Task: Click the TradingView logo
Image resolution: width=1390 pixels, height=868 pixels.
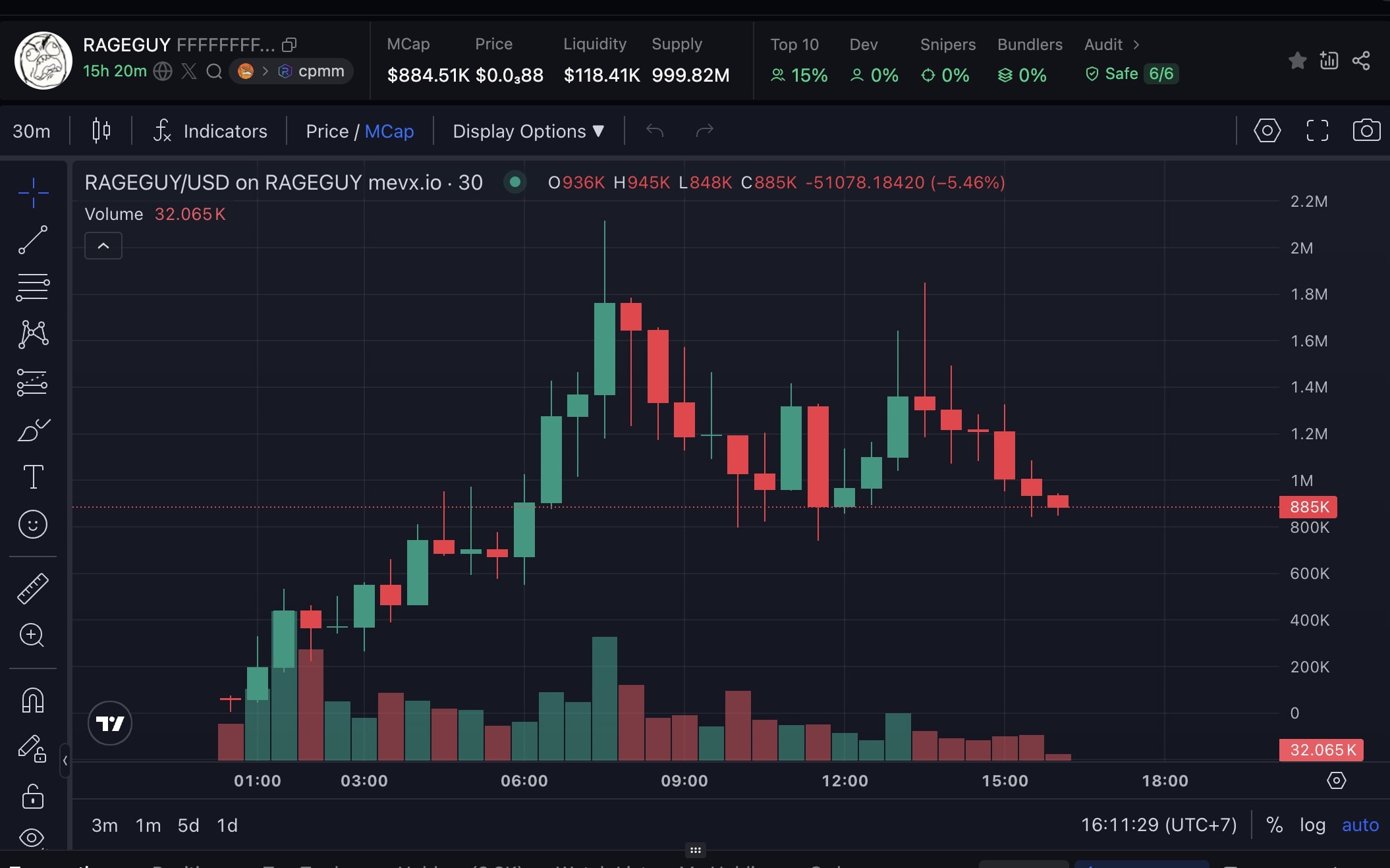Action: pos(110,723)
